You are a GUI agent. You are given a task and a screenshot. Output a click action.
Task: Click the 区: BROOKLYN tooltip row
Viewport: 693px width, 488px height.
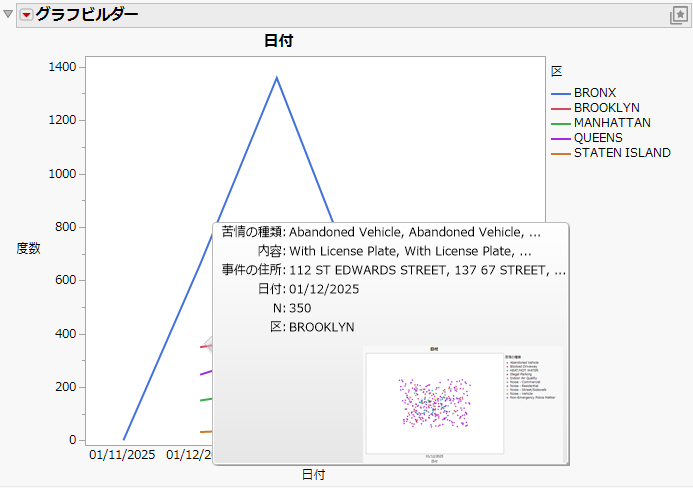click(312, 327)
